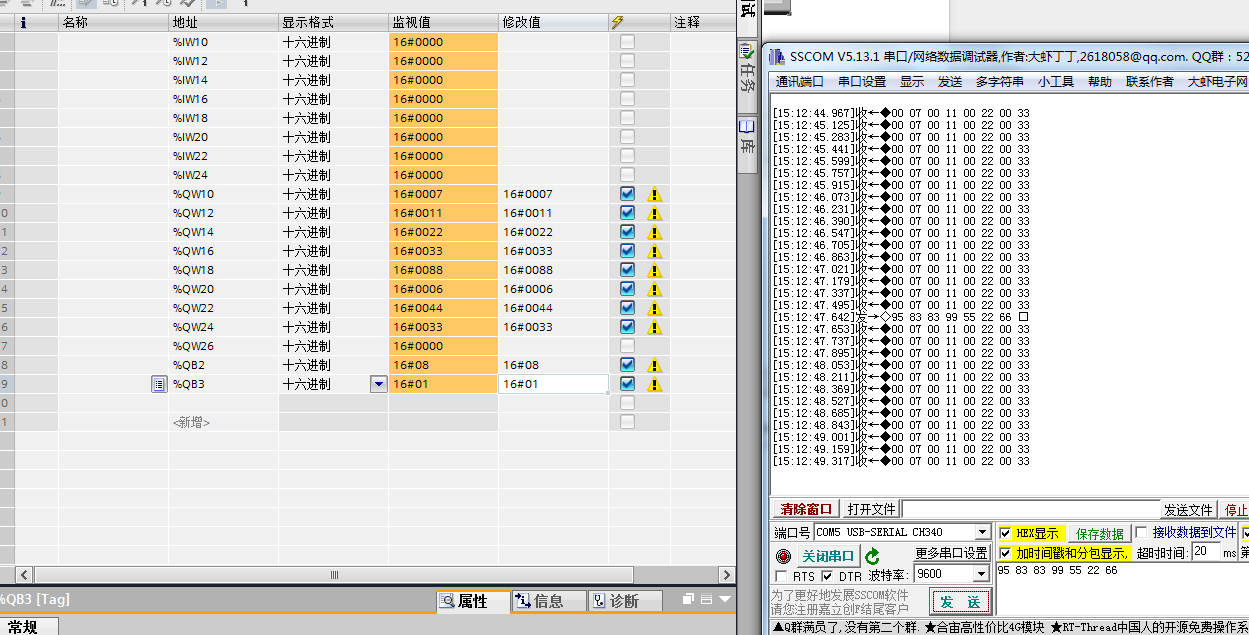Click the warning triangle in the %QW10 row

coord(655,194)
